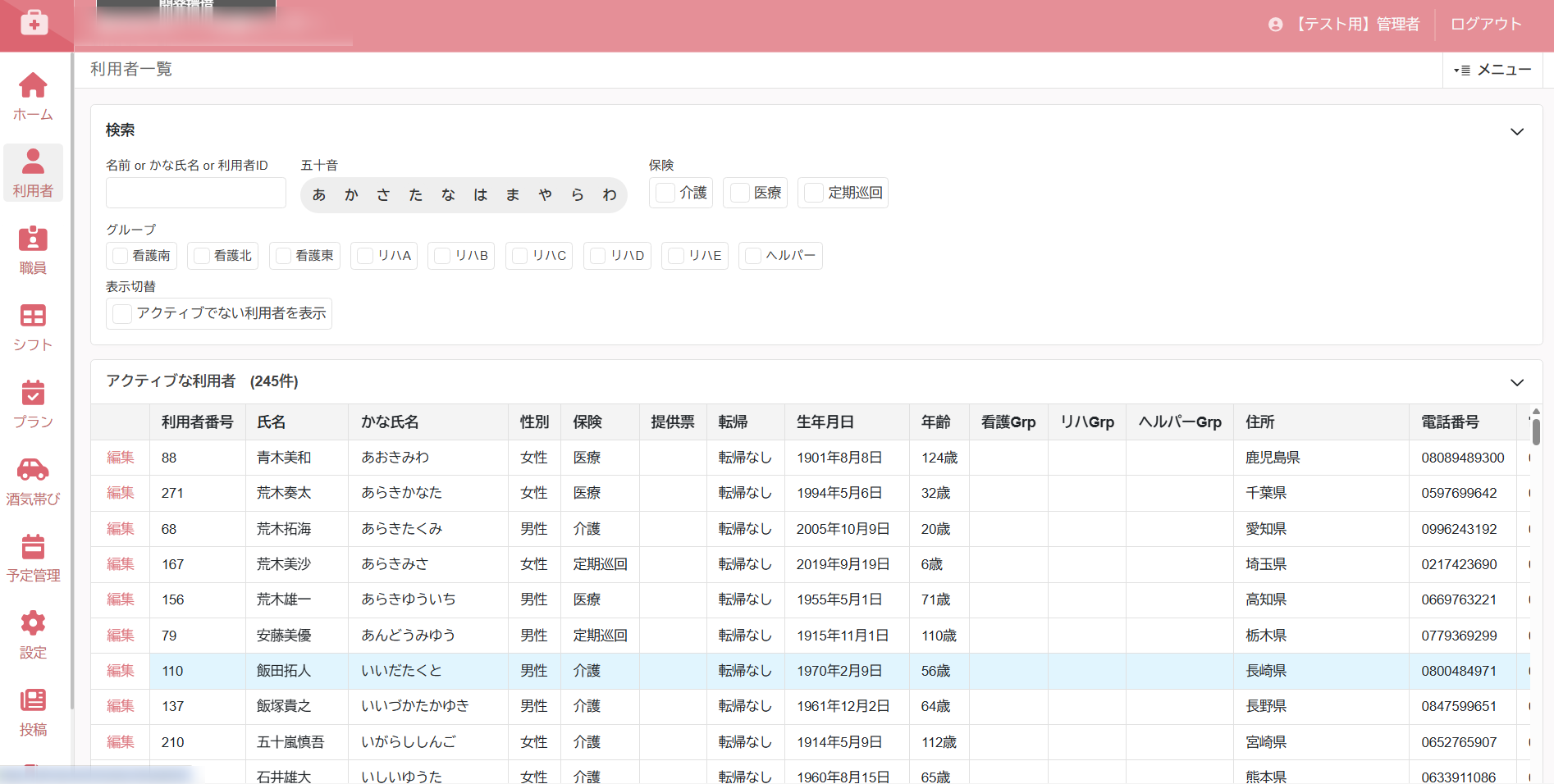Toggle the リハD group checkbox
Viewport: 1554px width, 784px height.
click(x=598, y=256)
